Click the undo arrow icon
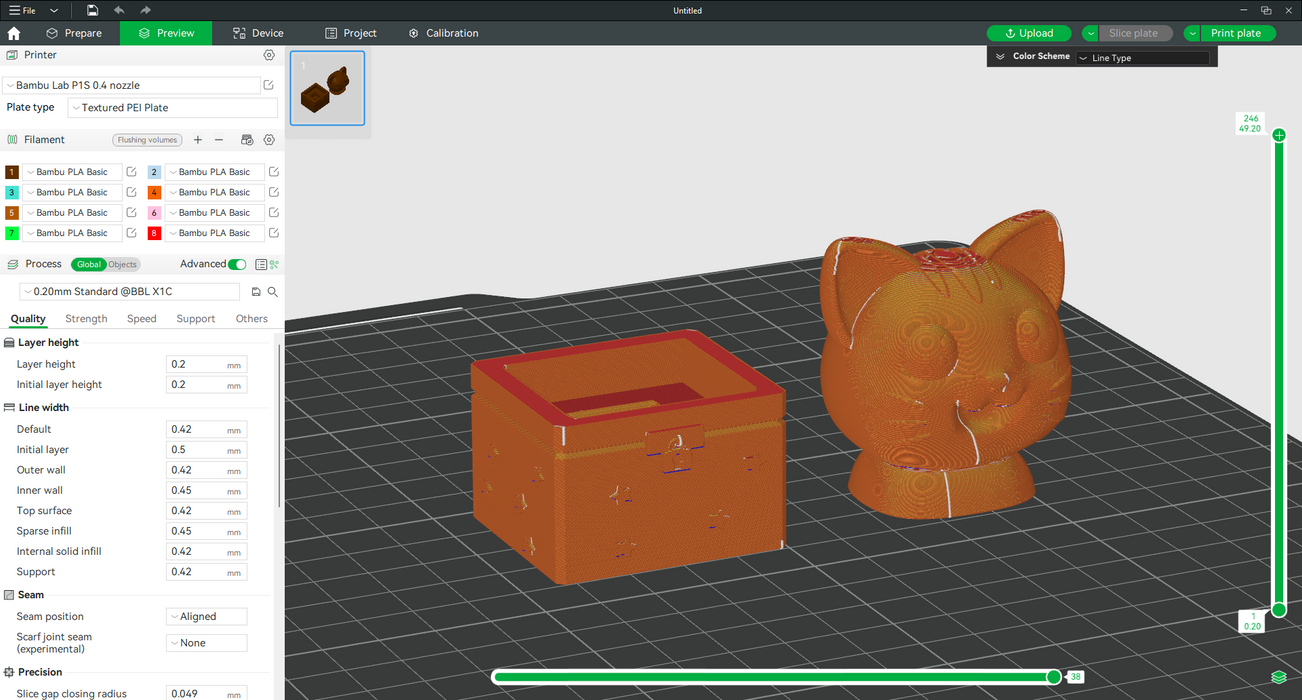Viewport: 1302px width, 700px height. tap(118, 10)
